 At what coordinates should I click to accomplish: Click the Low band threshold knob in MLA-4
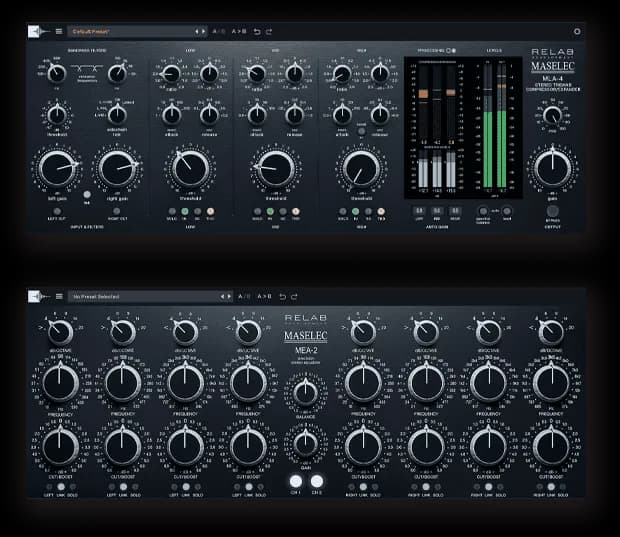click(x=191, y=169)
